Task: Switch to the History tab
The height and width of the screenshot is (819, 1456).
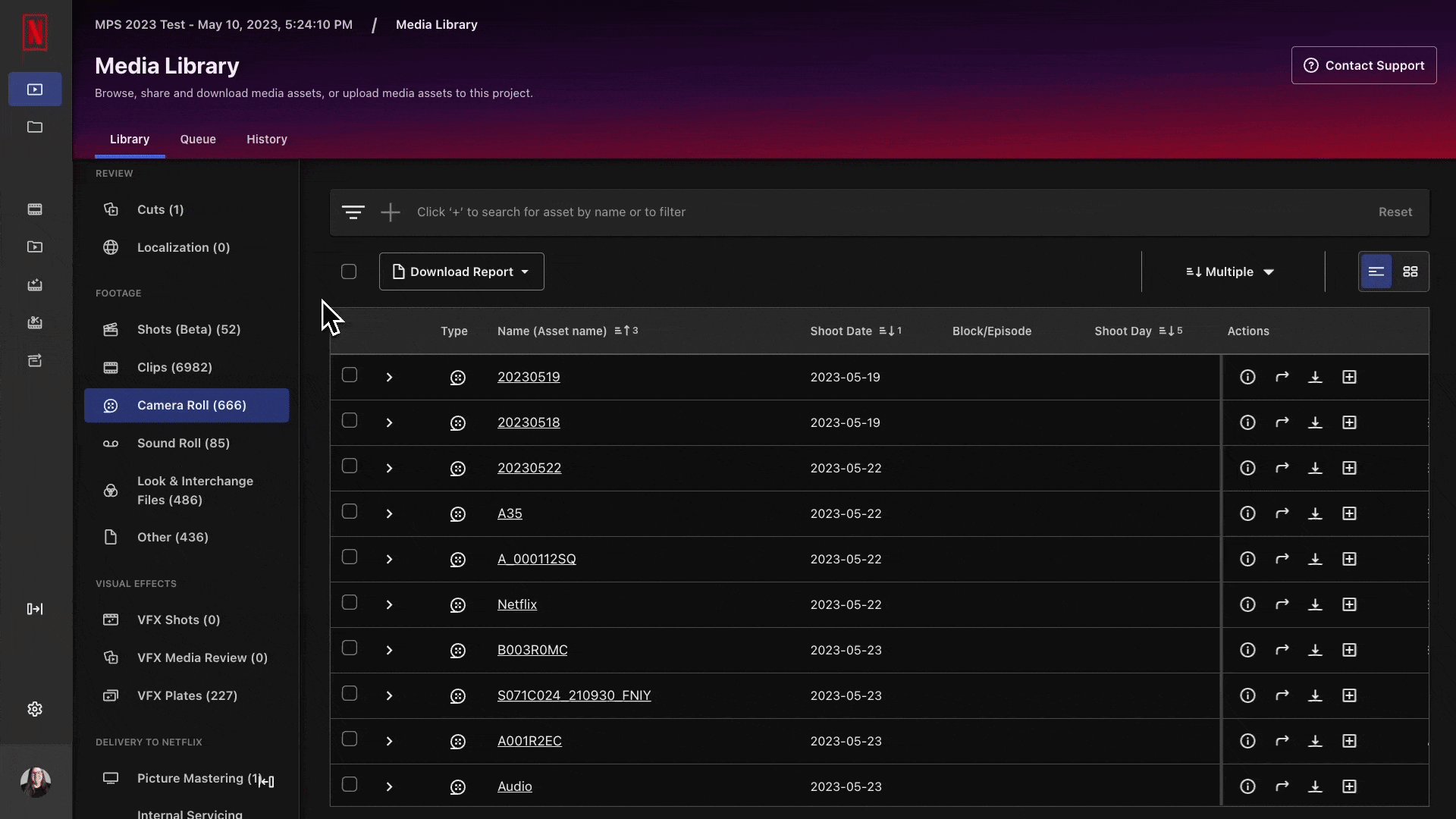Action: [267, 140]
